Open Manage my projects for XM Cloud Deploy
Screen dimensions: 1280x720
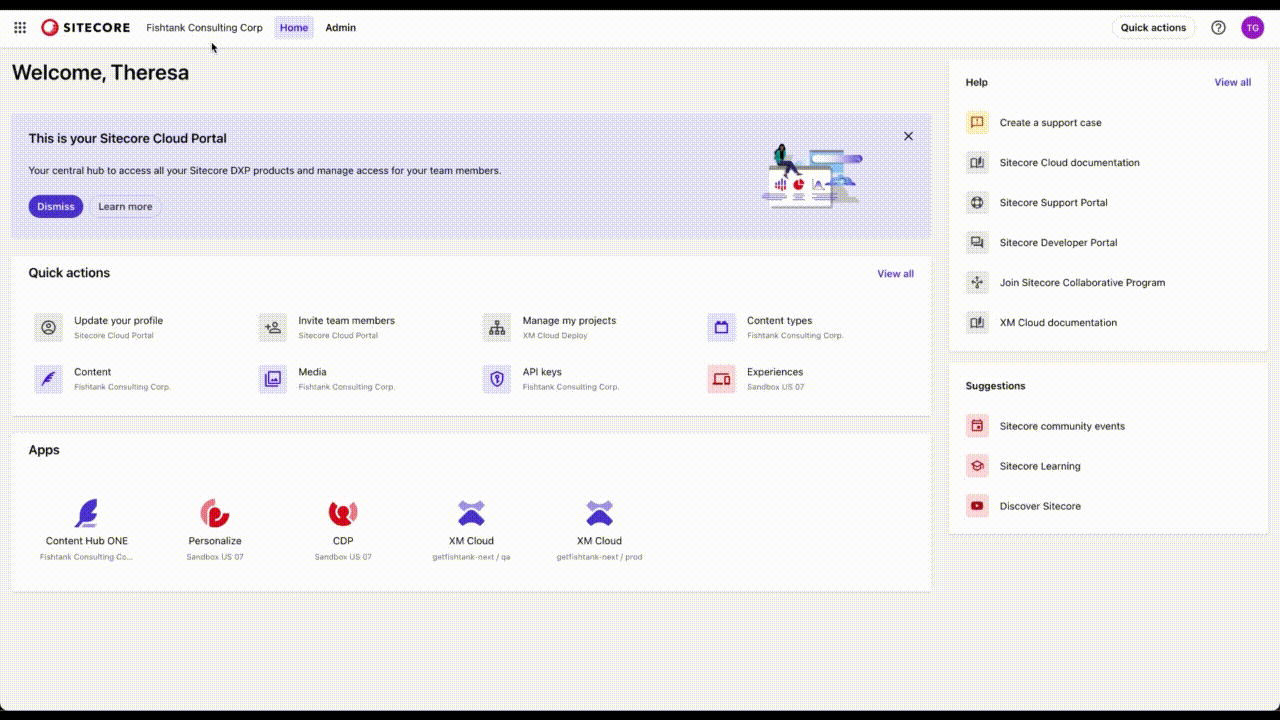click(x=496, y=327)
